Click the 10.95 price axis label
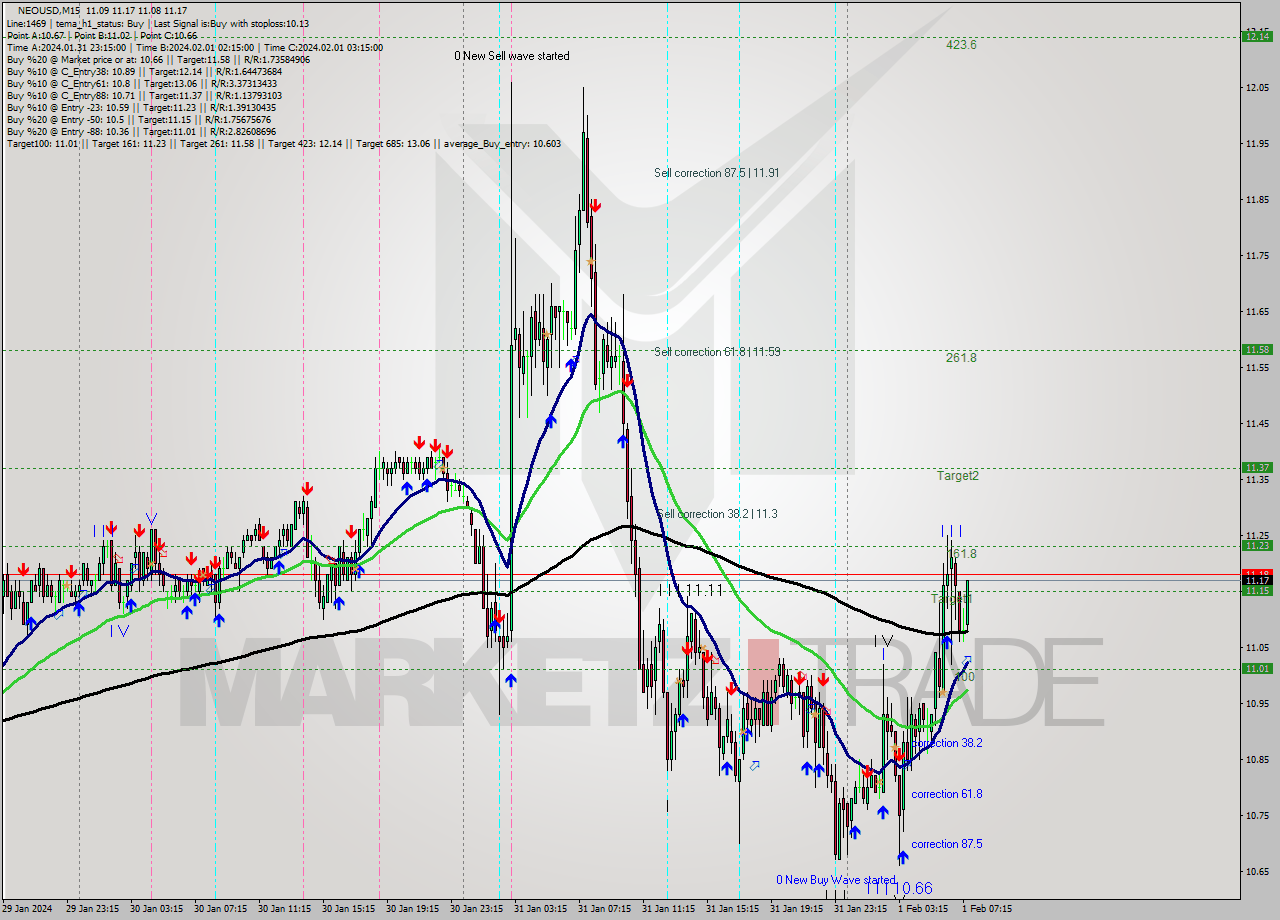The image size is (1280, 920). click(1257, 703)
